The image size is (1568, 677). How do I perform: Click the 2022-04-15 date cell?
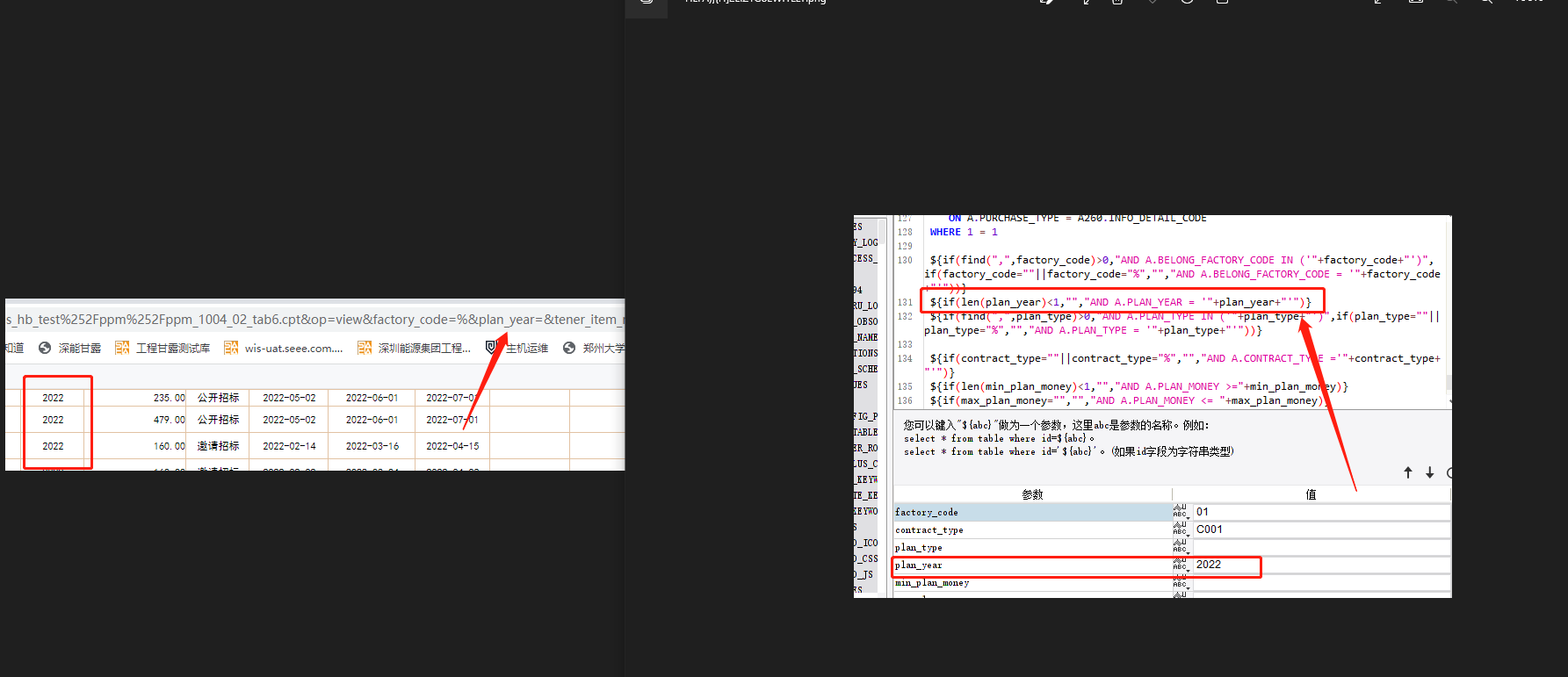[452, 446]
